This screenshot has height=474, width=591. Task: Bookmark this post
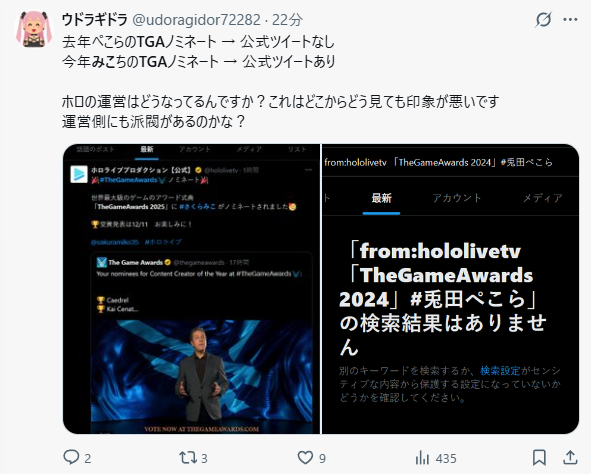(539, 458)
